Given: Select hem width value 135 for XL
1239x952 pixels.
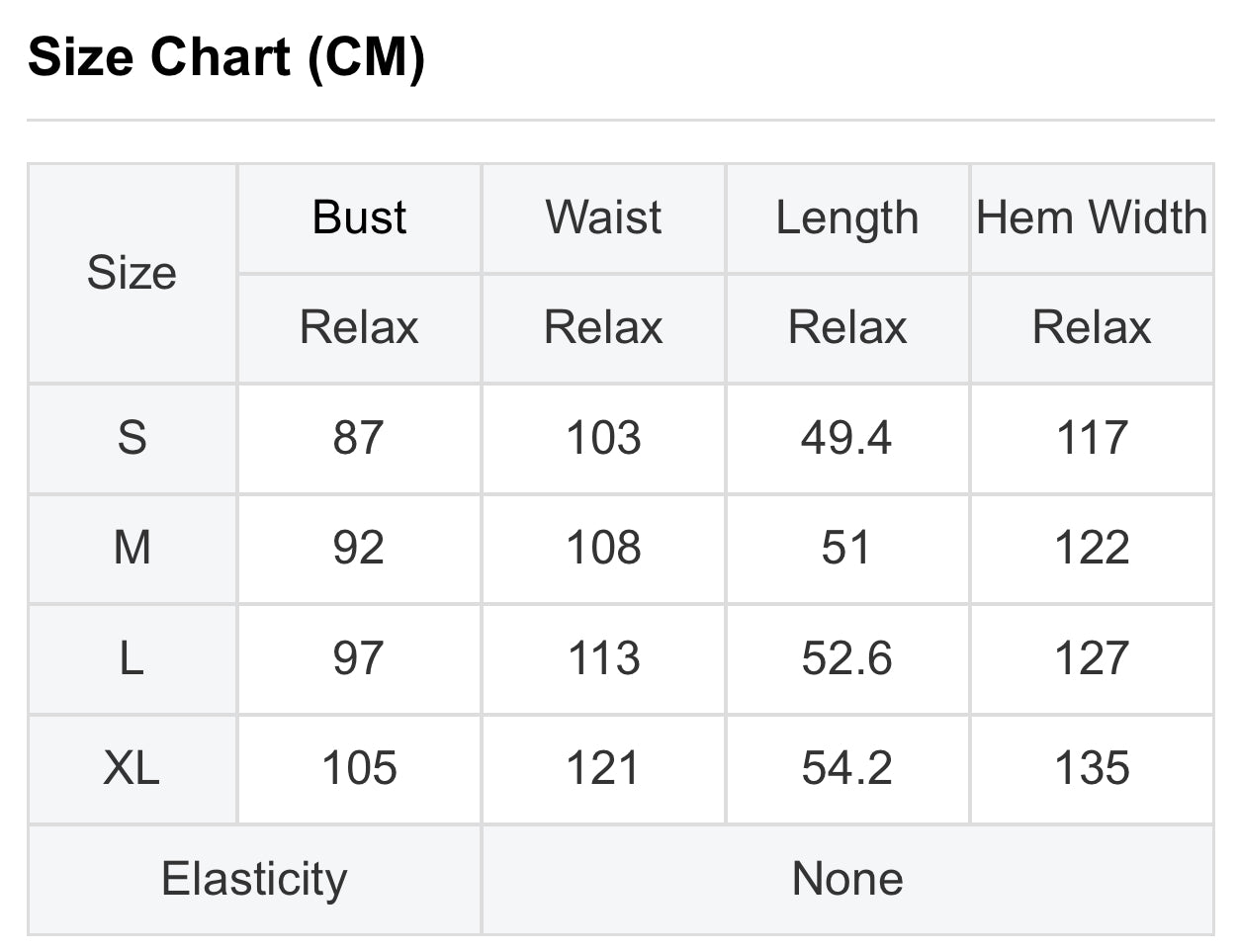Looking at the screenshot, I should coord(1092,769).
